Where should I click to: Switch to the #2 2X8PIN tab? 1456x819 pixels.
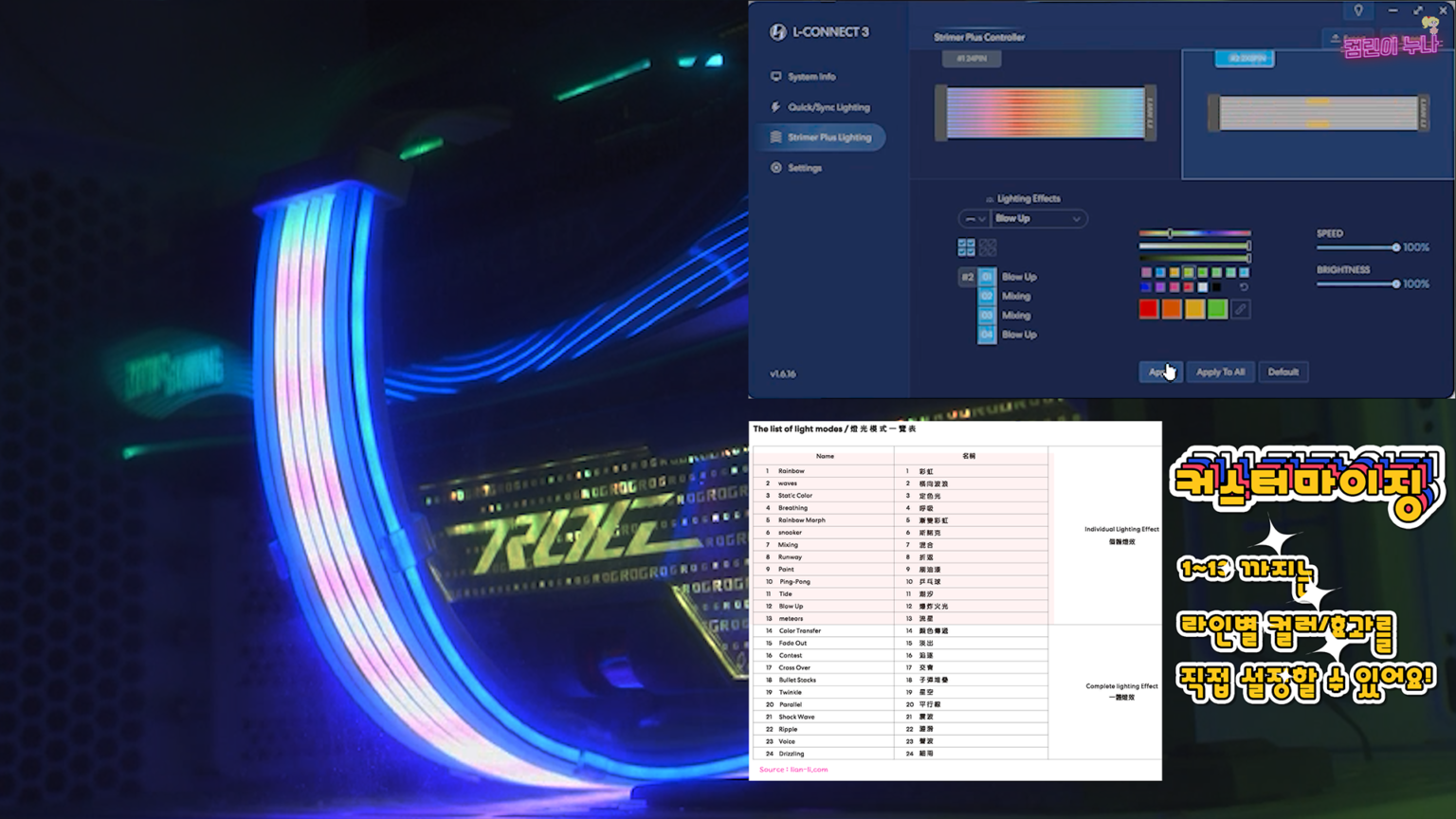1245,59
